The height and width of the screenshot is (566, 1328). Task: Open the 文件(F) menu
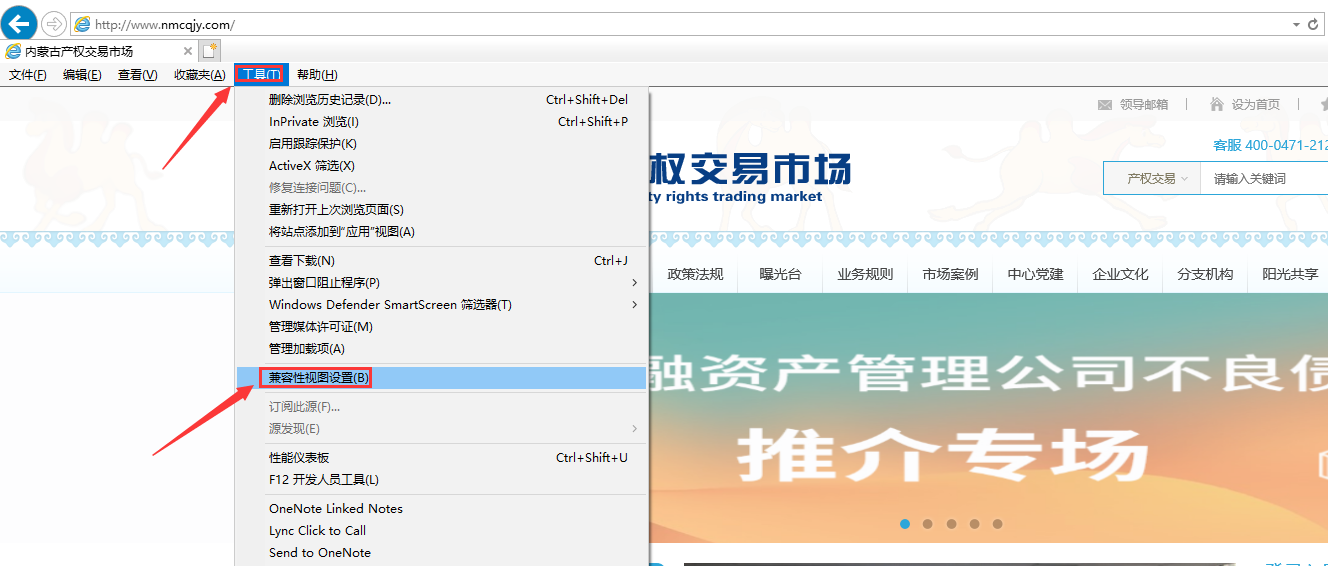coord(28,75)
